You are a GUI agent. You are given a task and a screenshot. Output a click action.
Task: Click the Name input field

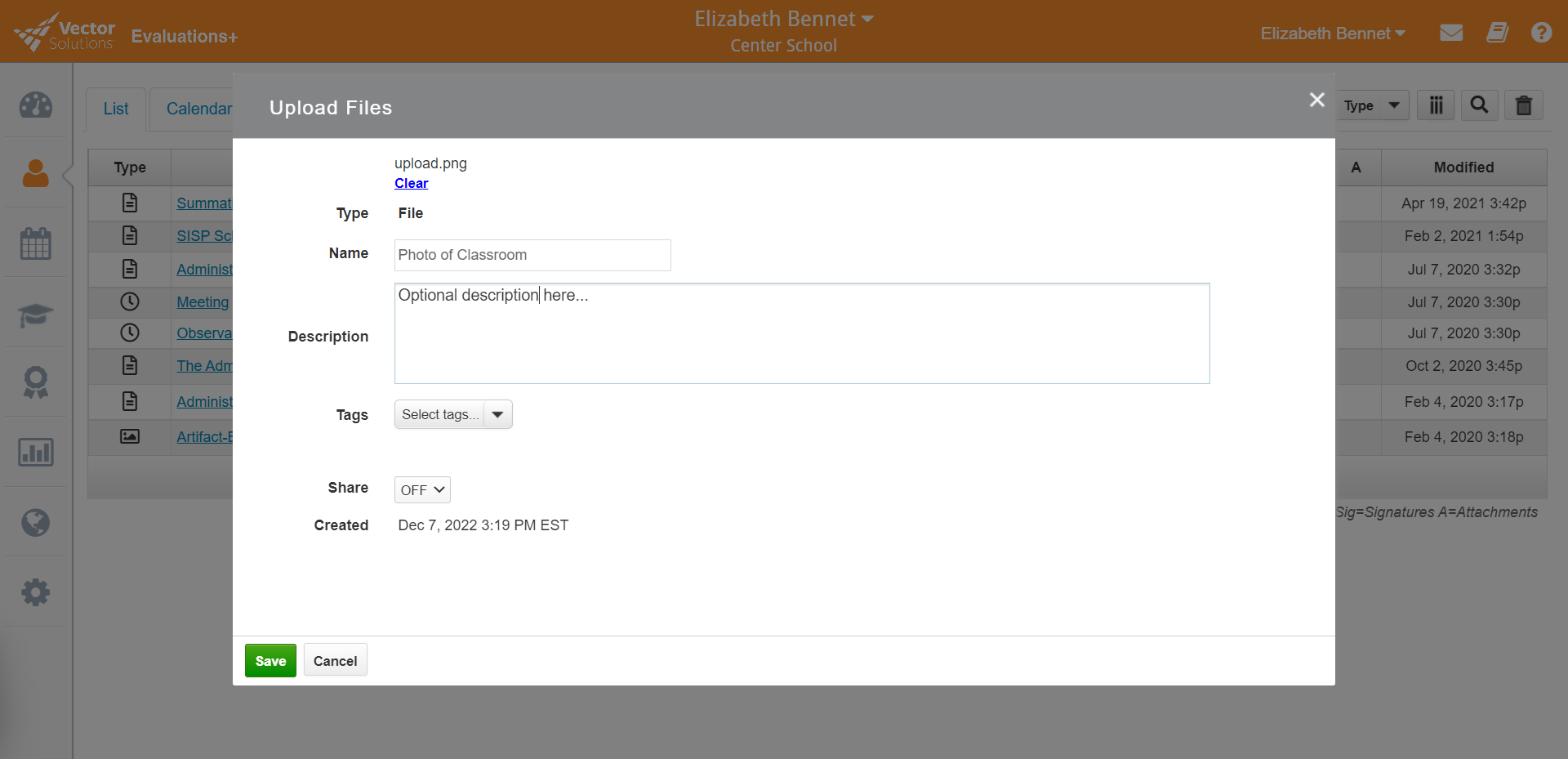532,255
